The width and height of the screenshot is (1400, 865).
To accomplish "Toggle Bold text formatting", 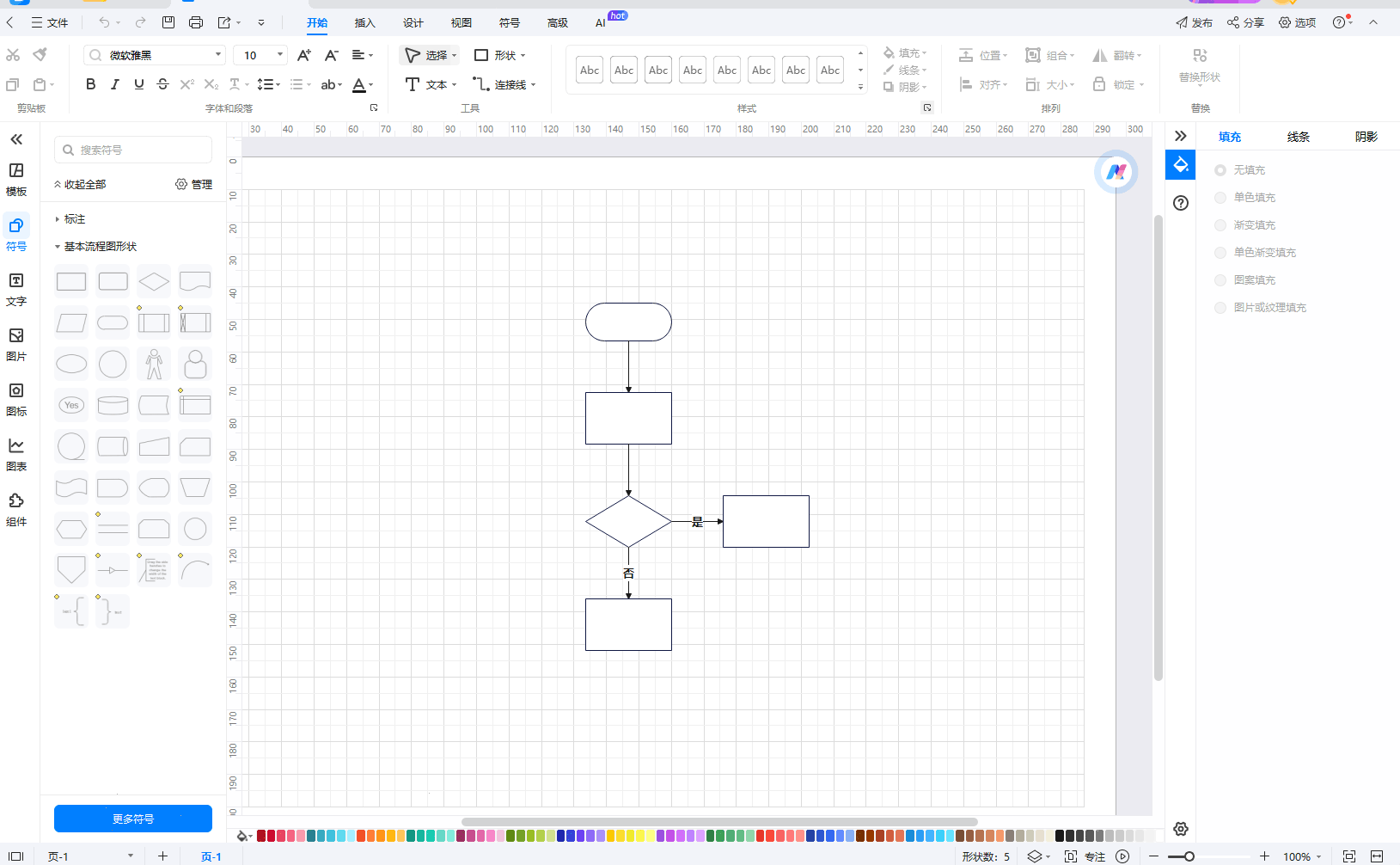I will [x=90, y=84].
